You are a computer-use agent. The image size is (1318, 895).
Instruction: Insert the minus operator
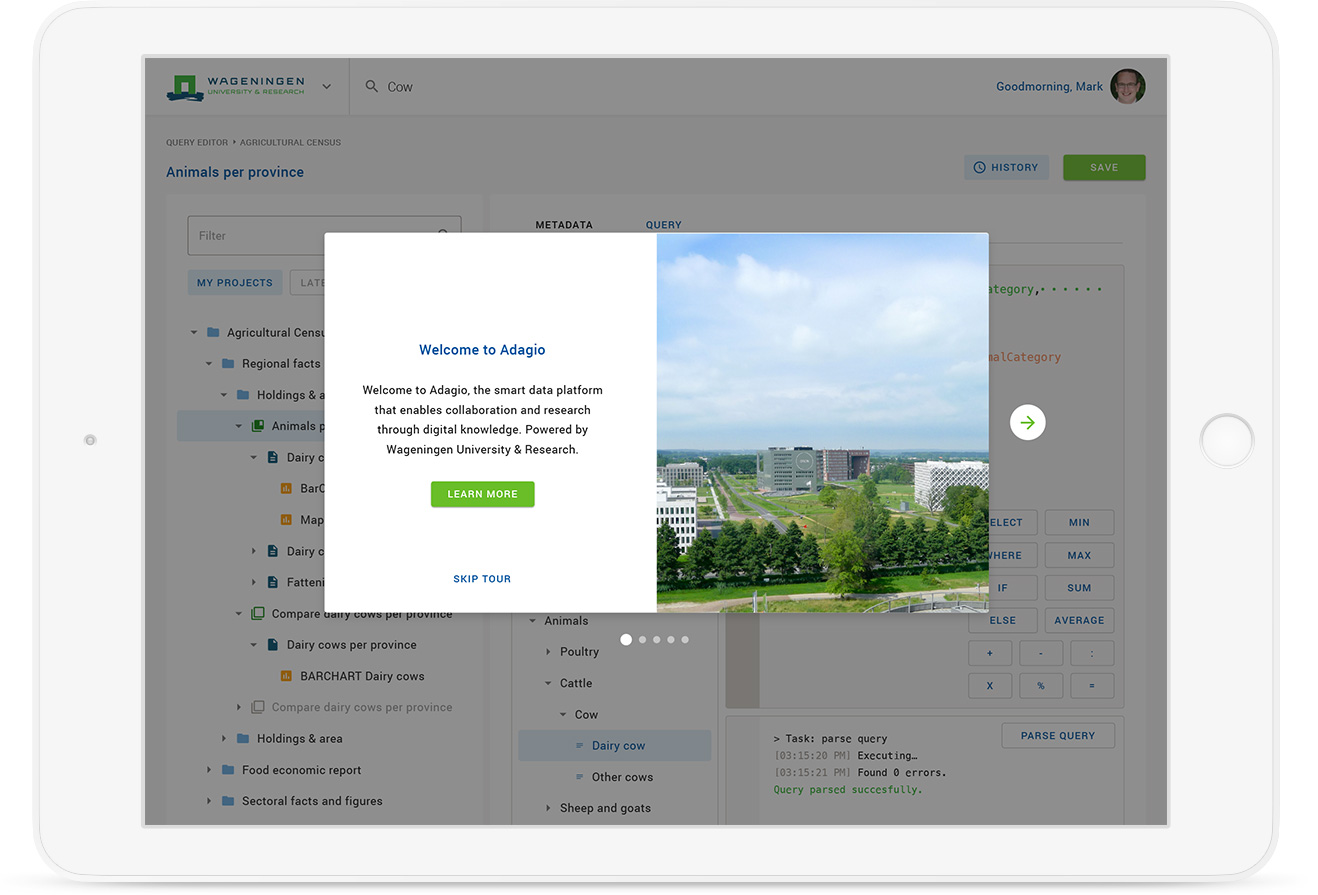pos(1041,653)
